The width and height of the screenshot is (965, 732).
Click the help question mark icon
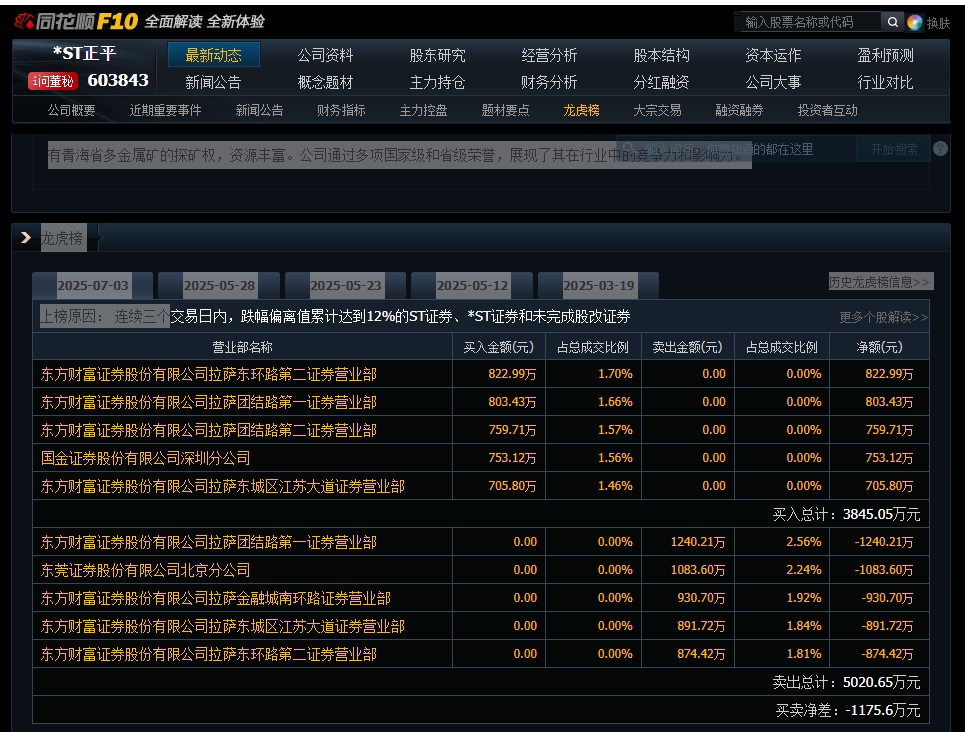click(940, 148)
